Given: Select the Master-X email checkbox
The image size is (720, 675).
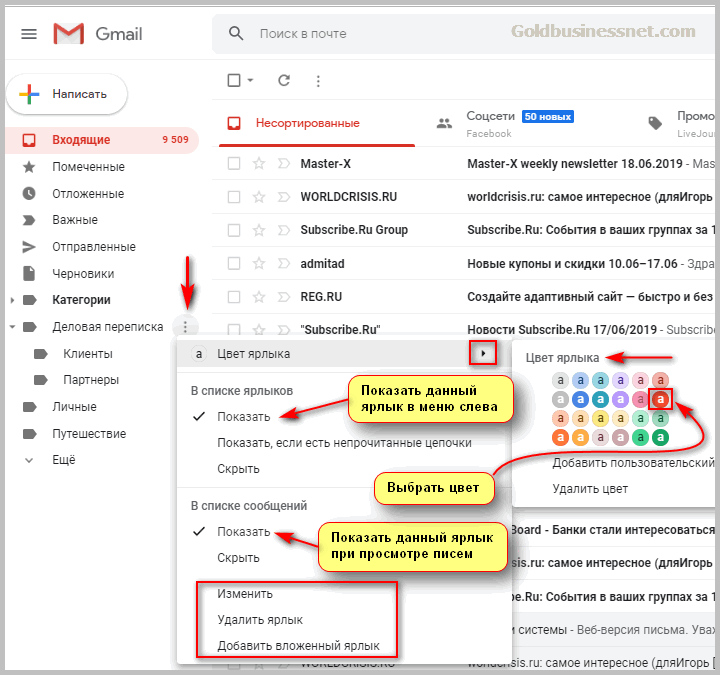Looking at the screenshot, I should tap(234, 163).
